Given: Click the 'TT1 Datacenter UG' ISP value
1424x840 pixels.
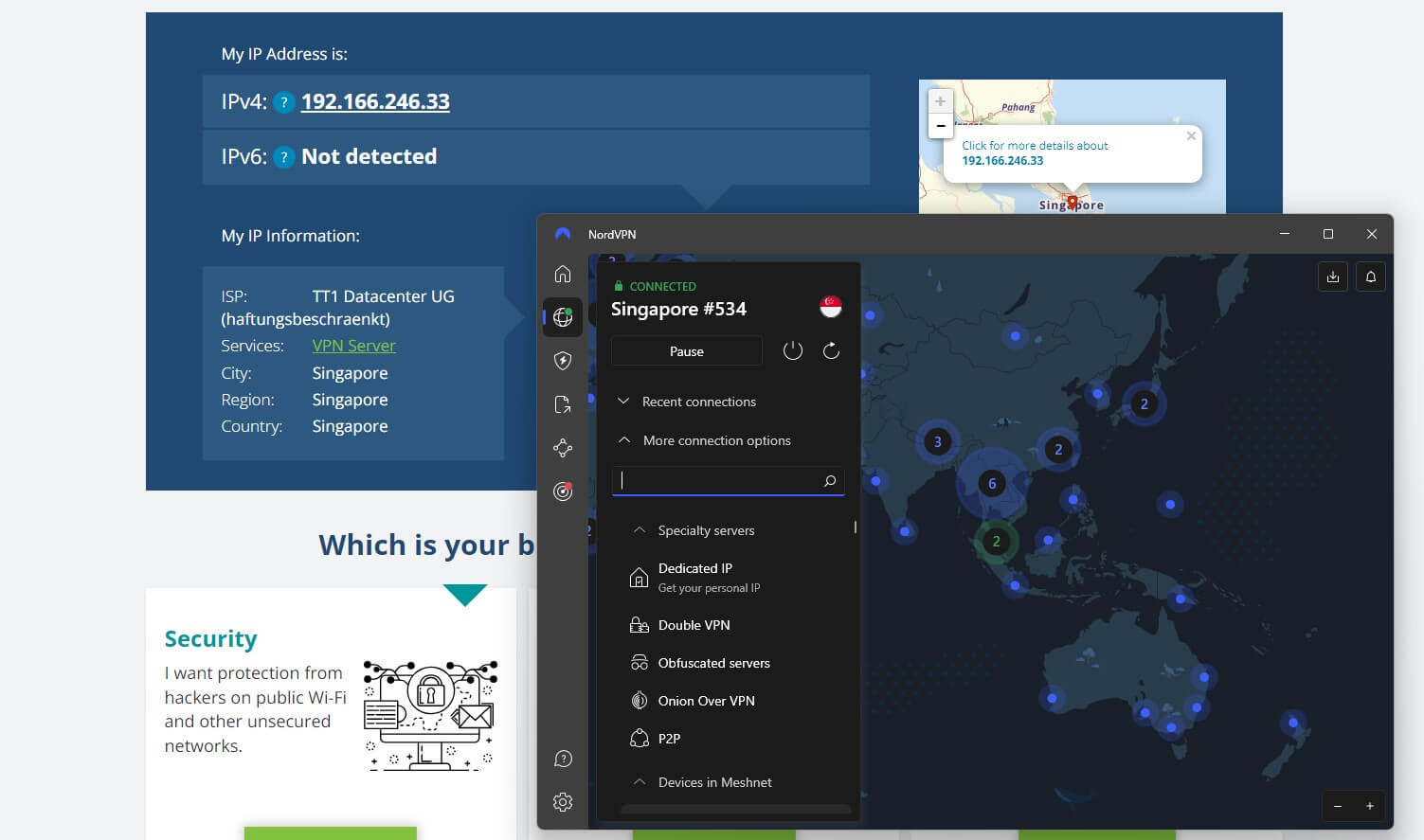Looking at the screenshot, I should point(384,296).
